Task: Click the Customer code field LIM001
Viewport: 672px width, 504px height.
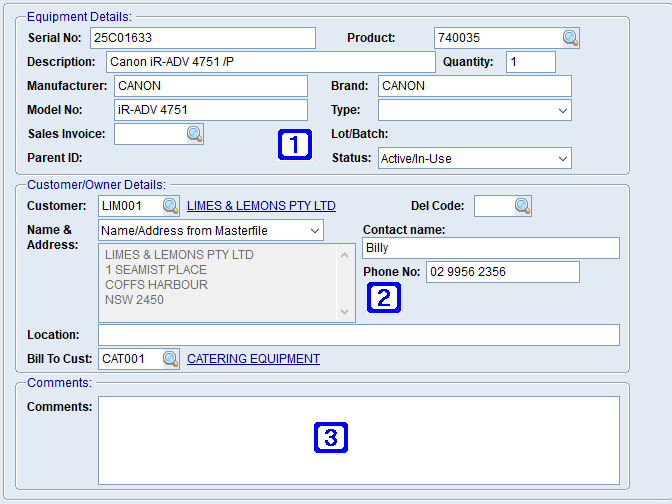Action: point(130,206)
